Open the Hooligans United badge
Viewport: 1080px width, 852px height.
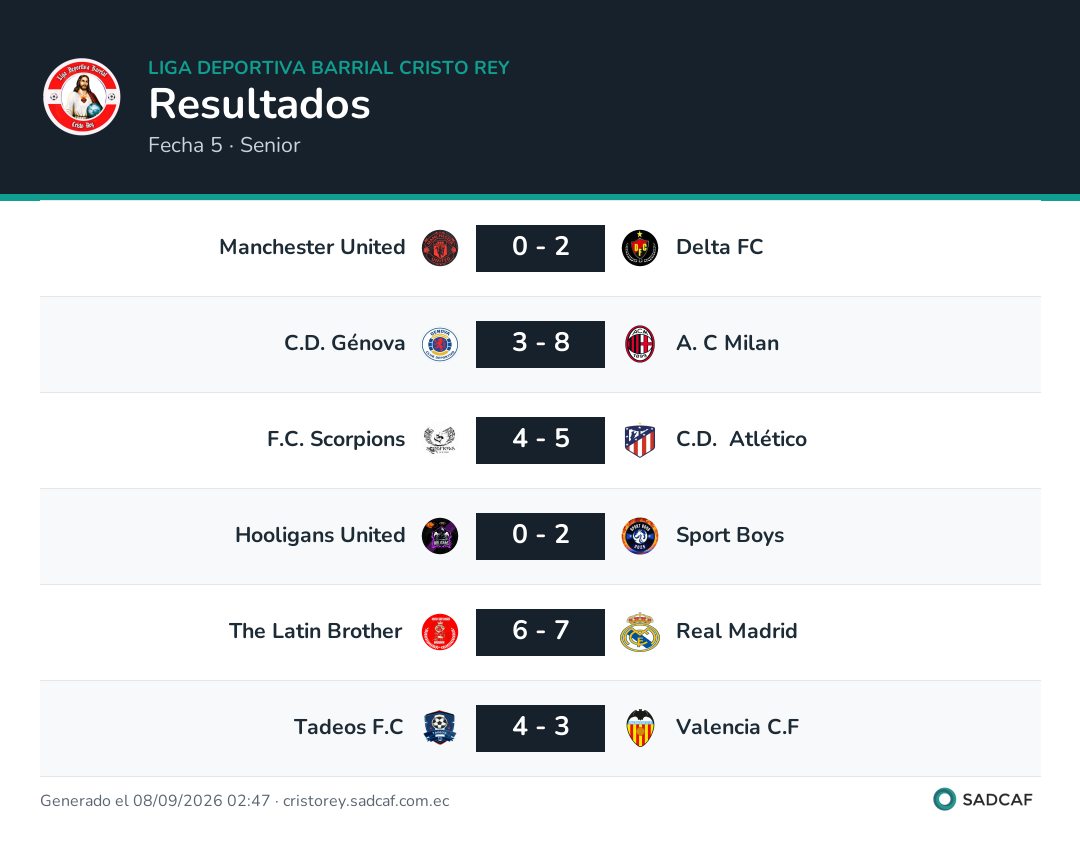pyautogui.click(x=439, y=536)
